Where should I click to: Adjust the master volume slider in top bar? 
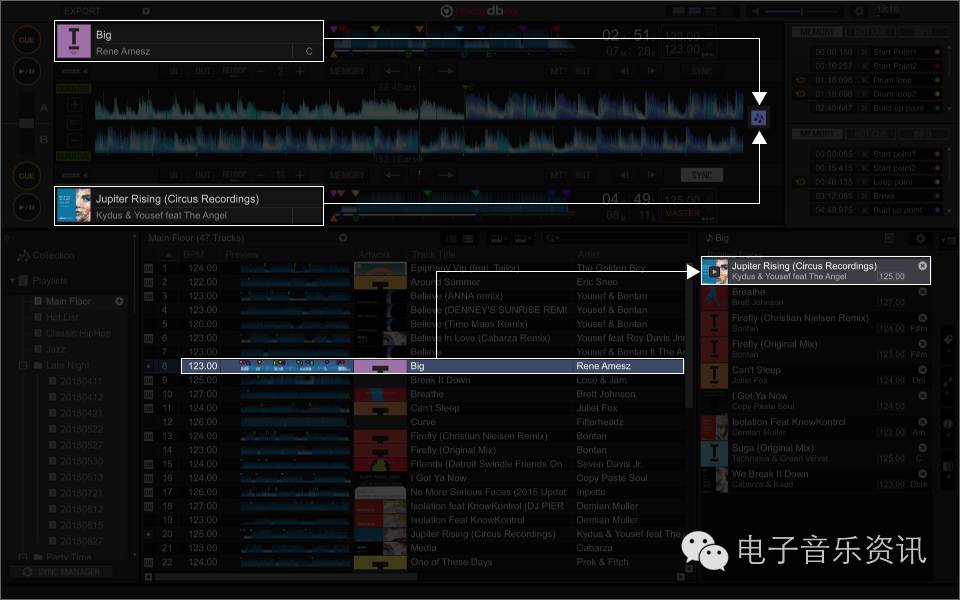pyautogui.click(x=801, y=11)
